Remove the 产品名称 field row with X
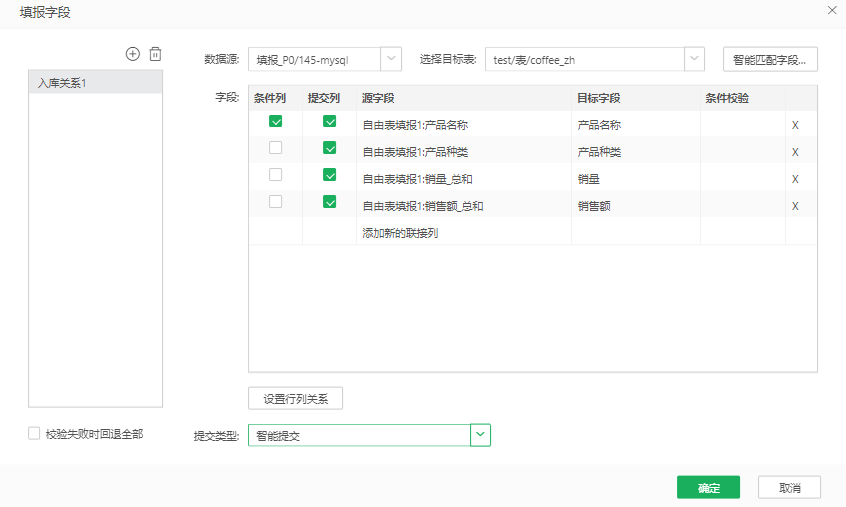This screenshot has height=507, width=846. coord(795,126)
